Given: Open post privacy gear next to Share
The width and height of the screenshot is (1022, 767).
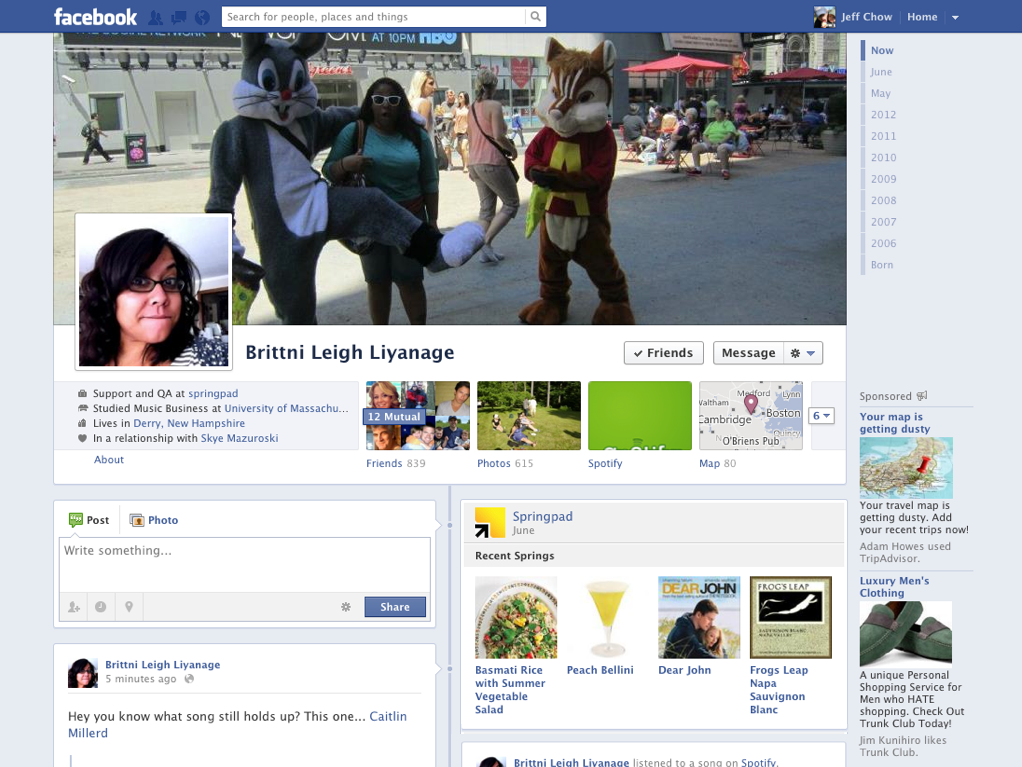Looking at the screenshot, I should (346, 607).
